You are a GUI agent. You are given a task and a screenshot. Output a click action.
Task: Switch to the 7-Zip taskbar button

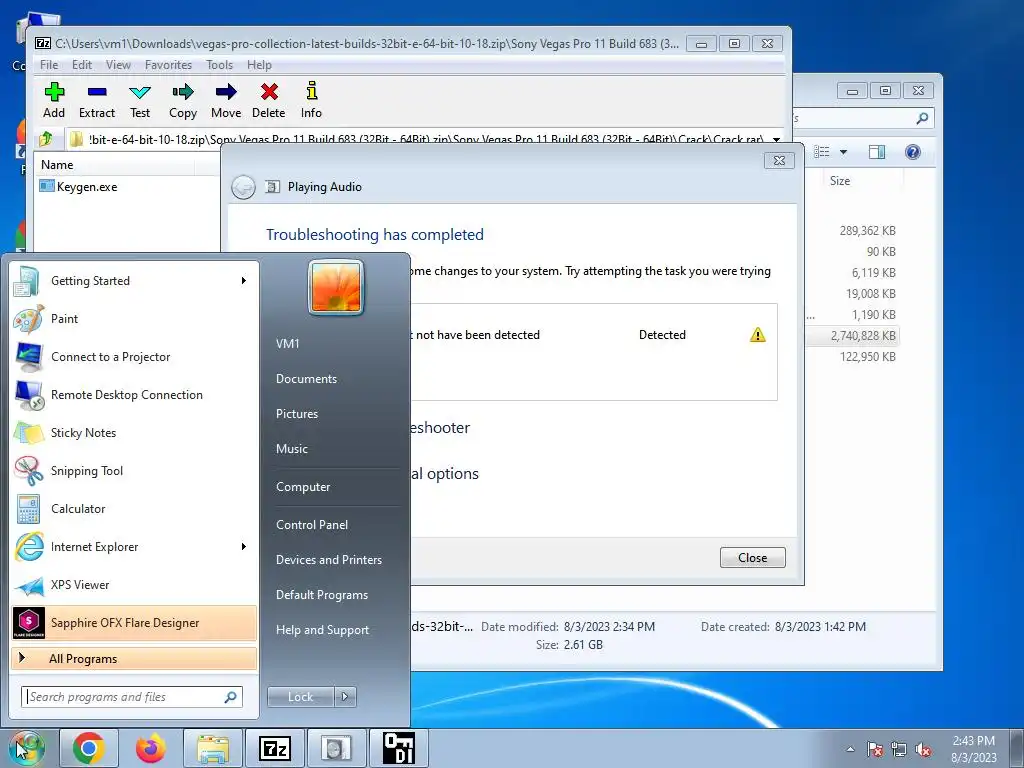click(274, 748)
